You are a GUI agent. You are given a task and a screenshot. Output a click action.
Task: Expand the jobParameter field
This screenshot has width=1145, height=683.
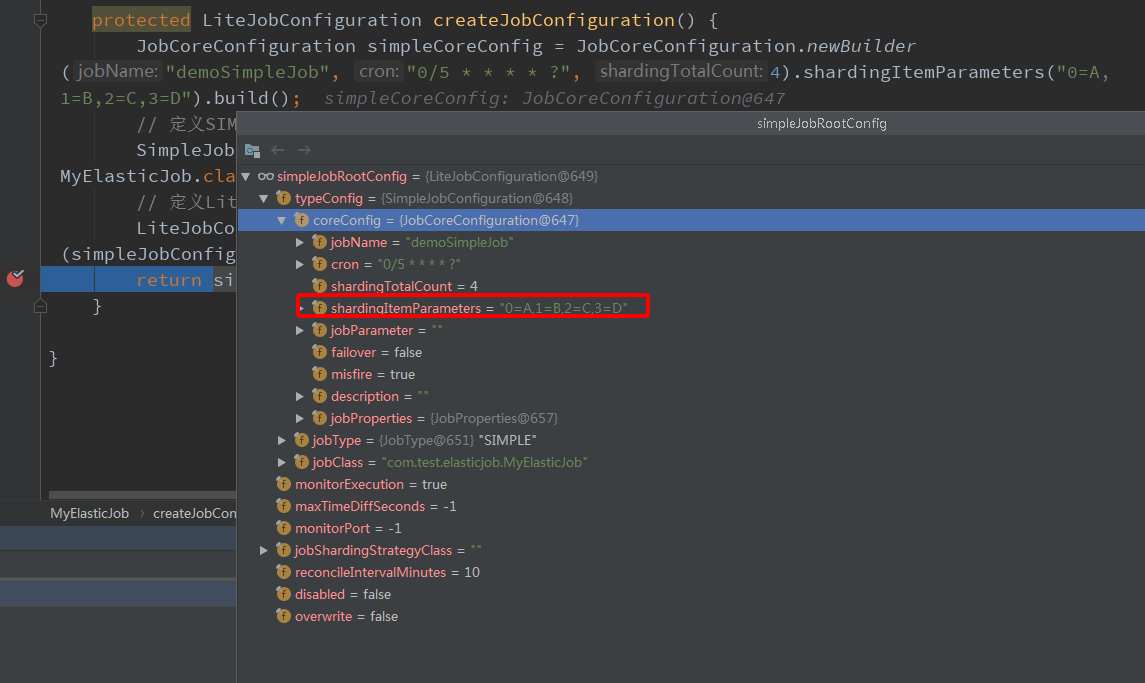(x=299, y=330)
